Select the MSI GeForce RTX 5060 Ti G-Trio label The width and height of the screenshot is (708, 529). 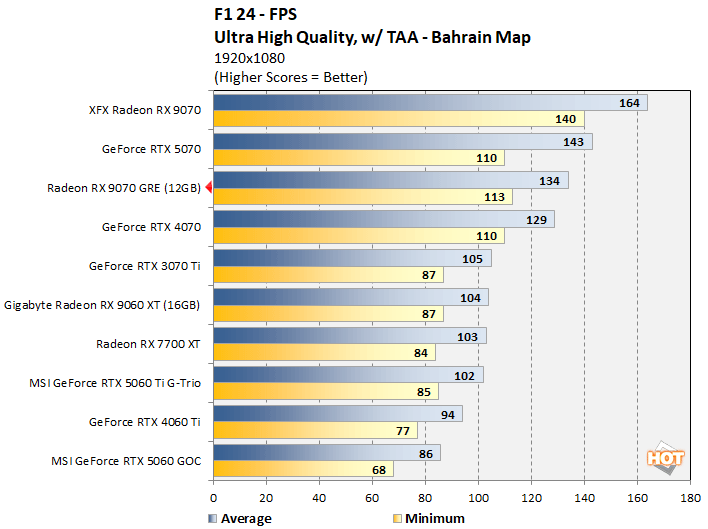(x=115, y=383)
